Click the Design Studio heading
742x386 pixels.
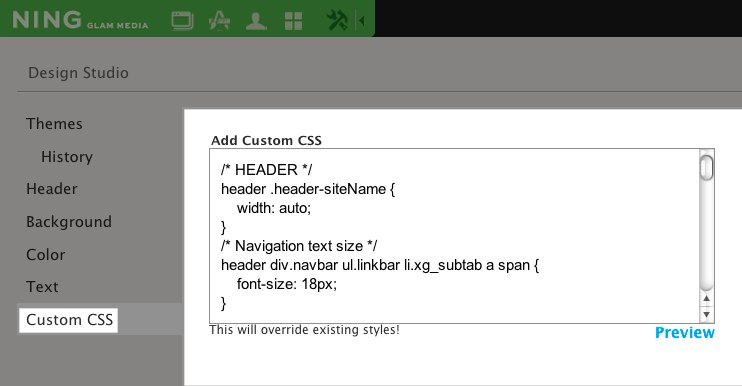78,73
